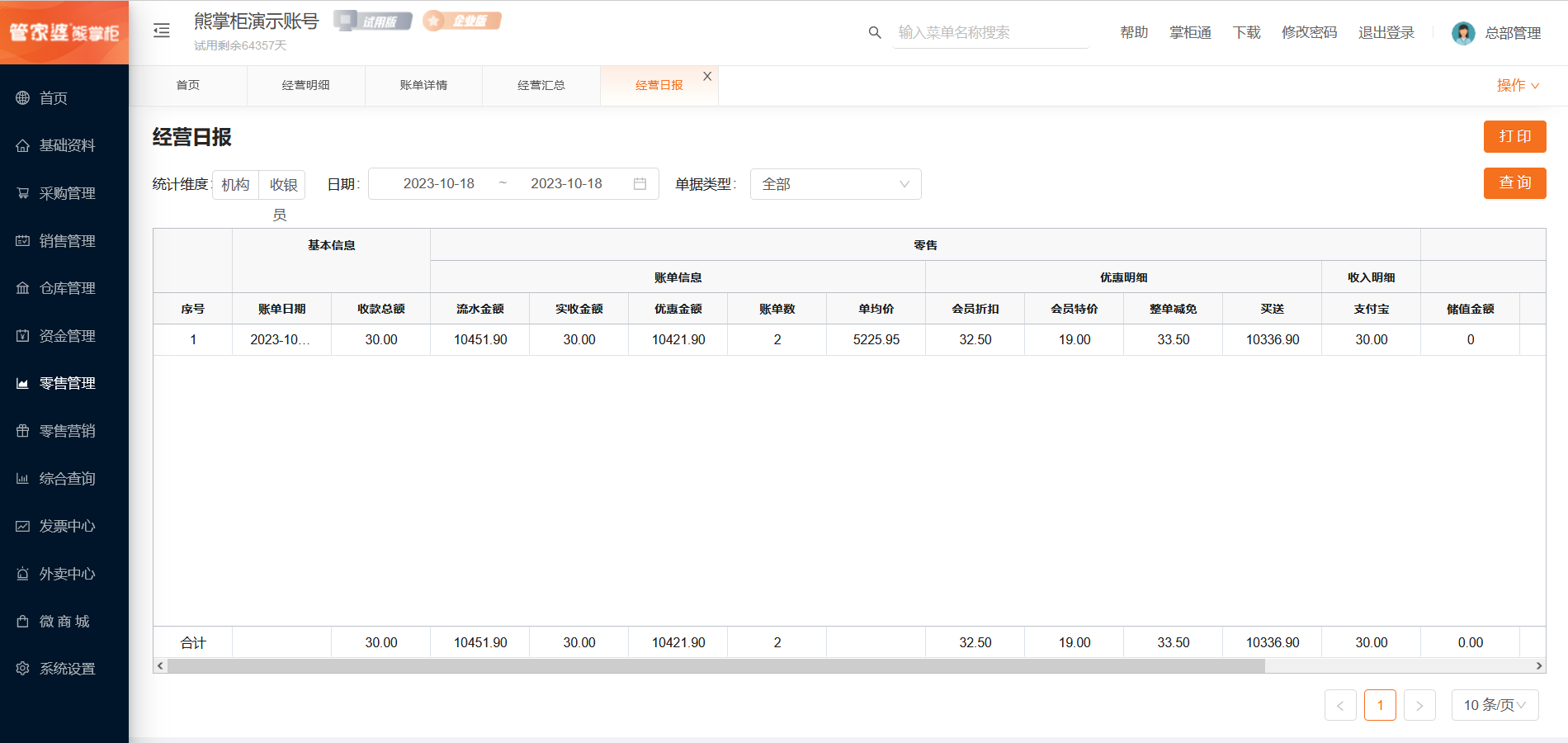Click the 仓库管理 warehouse icon
Viewport: 1568px width, 743px height.
(22, 288)
